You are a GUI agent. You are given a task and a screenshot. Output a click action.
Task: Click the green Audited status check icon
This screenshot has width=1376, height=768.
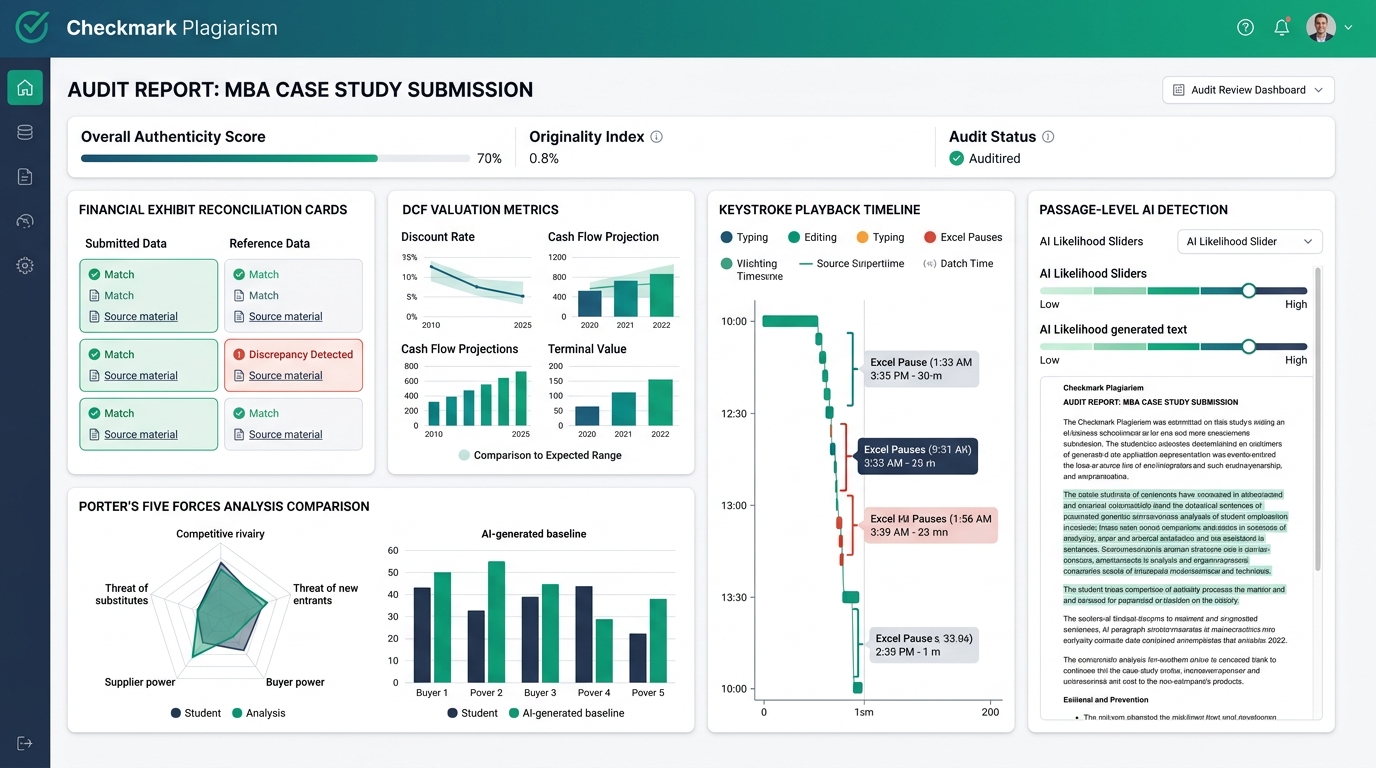(x=956, y=158)
